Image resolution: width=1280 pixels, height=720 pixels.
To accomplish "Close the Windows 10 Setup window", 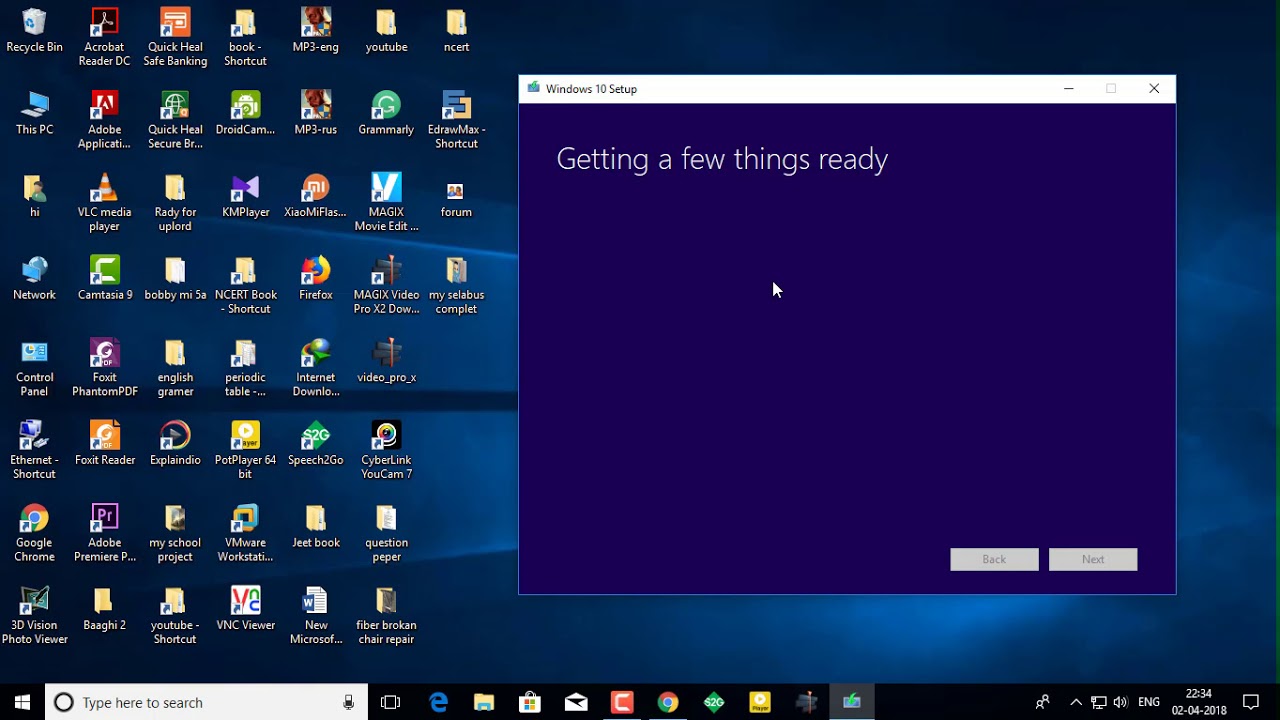I will pos(1154,89).
